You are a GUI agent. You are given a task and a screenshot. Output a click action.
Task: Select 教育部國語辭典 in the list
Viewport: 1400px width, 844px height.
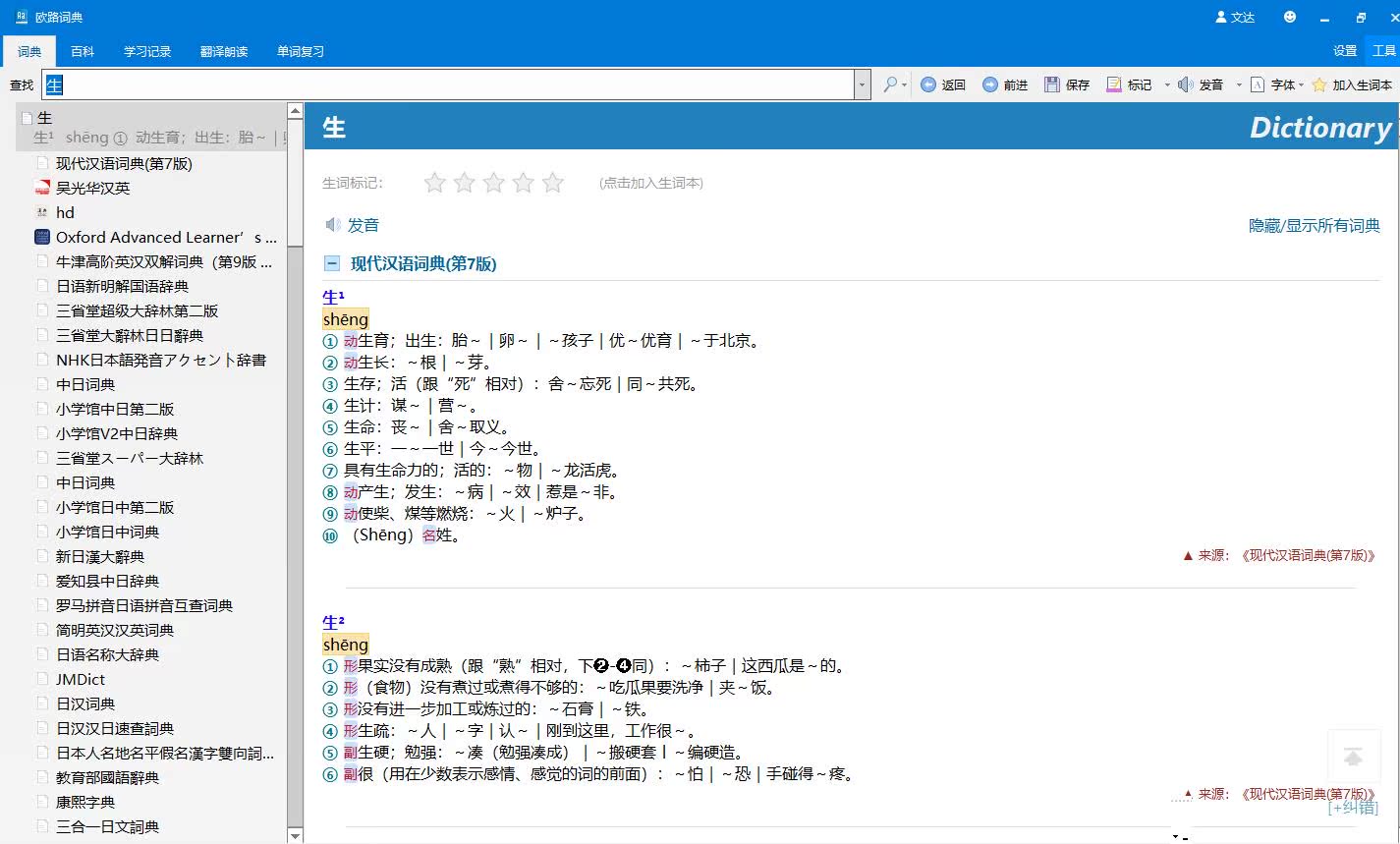click(x=107, y=777)
